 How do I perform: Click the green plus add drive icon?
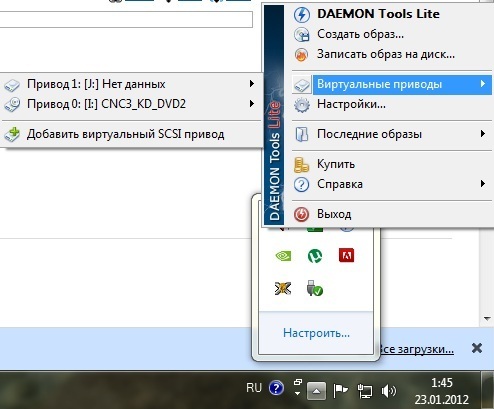(12, 134)
